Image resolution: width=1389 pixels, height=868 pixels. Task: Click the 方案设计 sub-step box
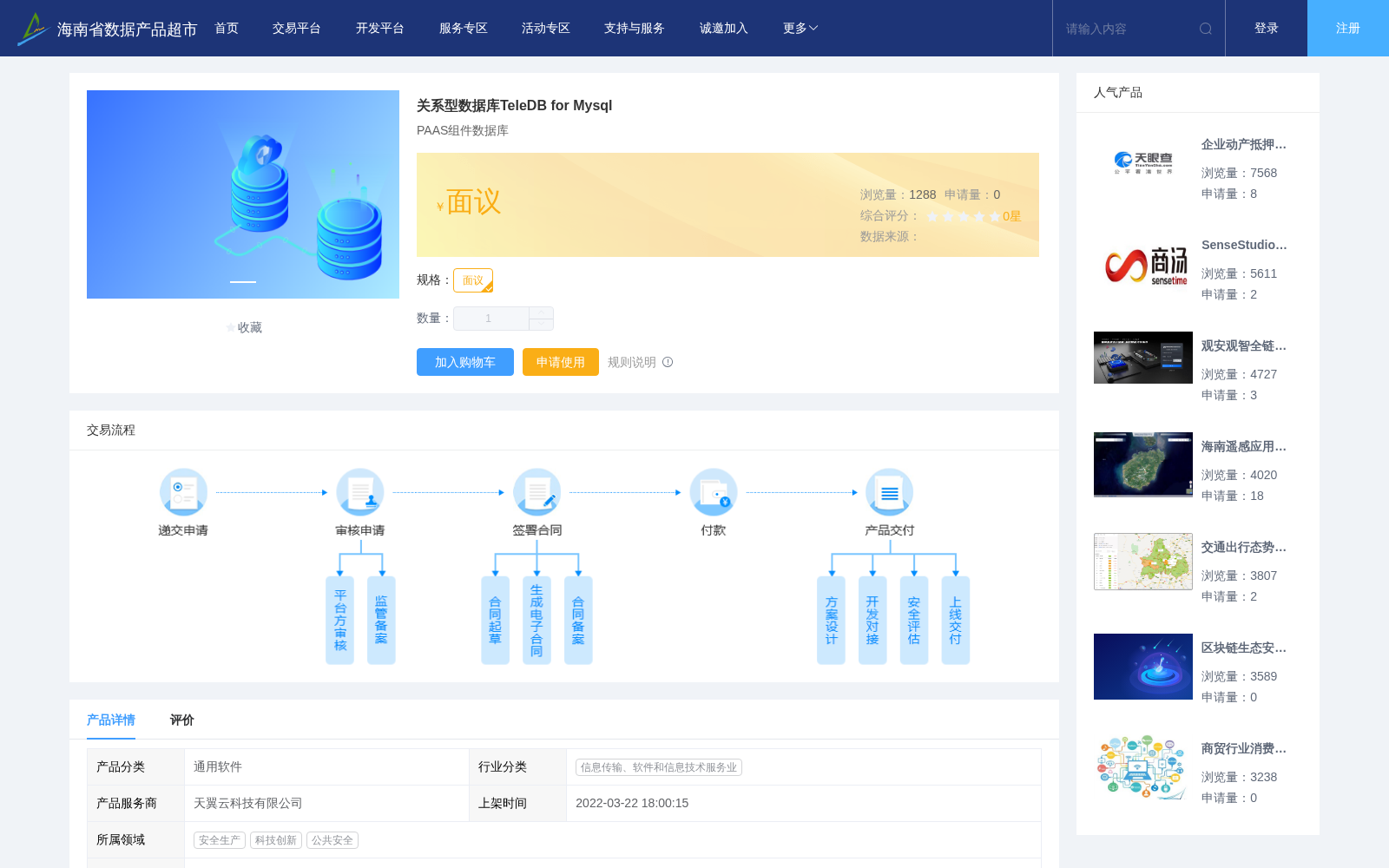tap(831, 620)
